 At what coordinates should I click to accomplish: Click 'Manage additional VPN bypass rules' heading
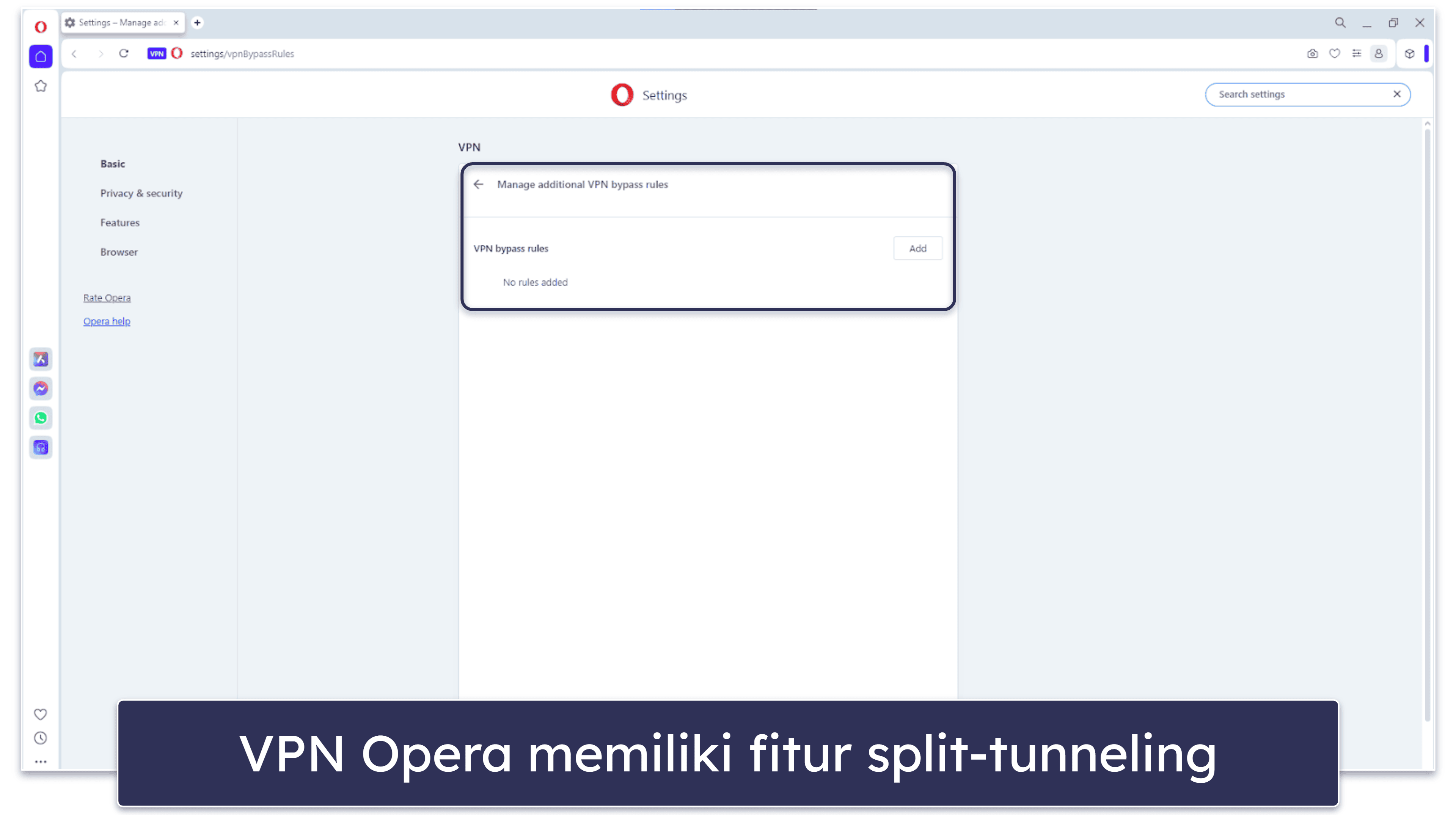pyautogui.click(x=582, y=185)
